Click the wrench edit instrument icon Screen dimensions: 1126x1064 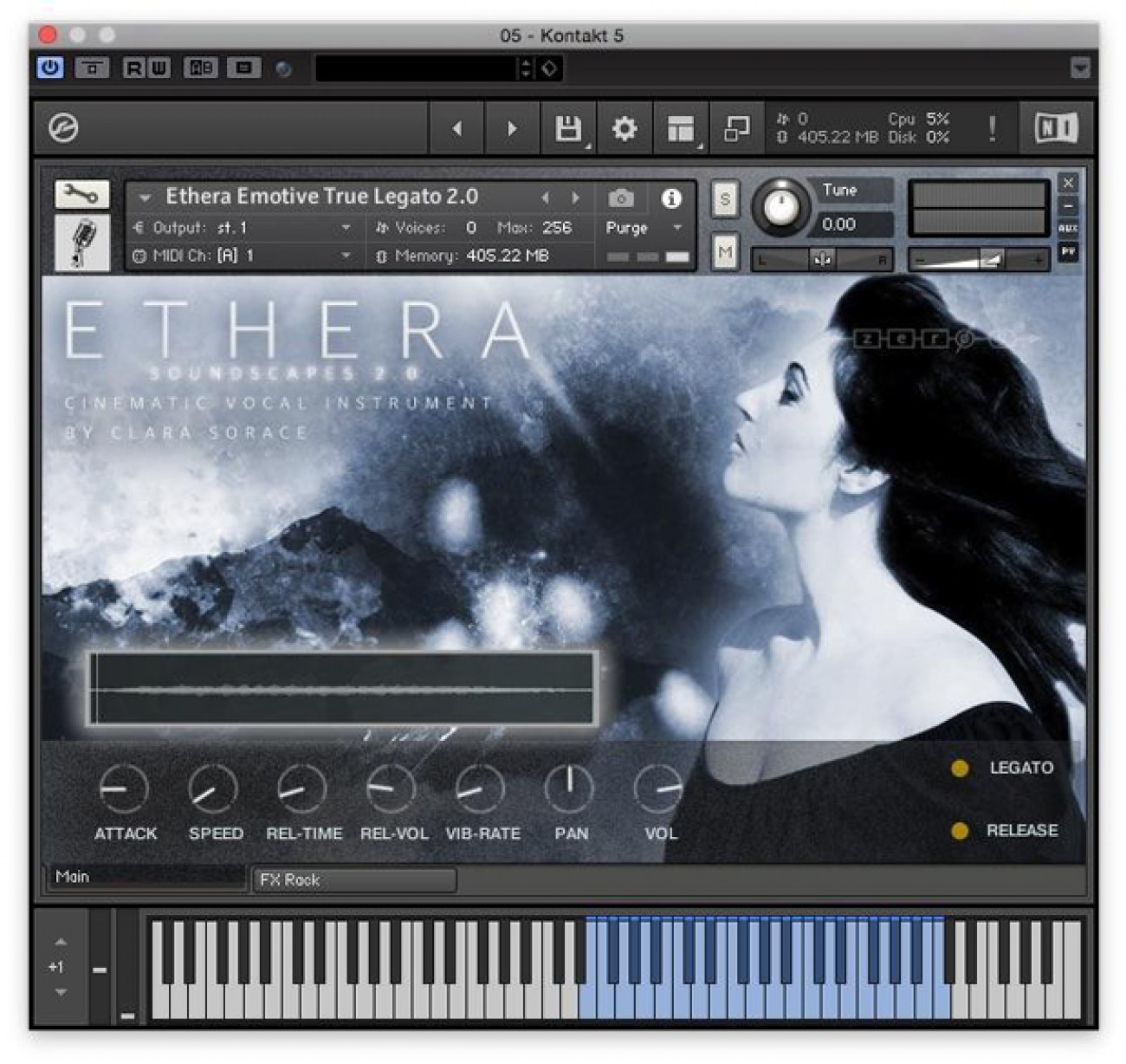point(82,194)
